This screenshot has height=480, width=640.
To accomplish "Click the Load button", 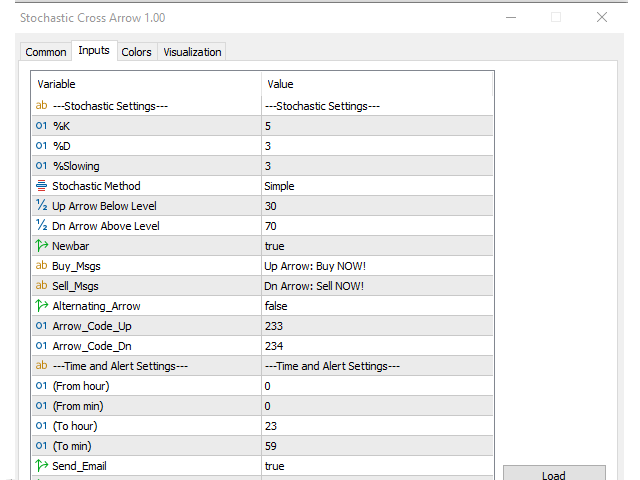I will [554, 473].
